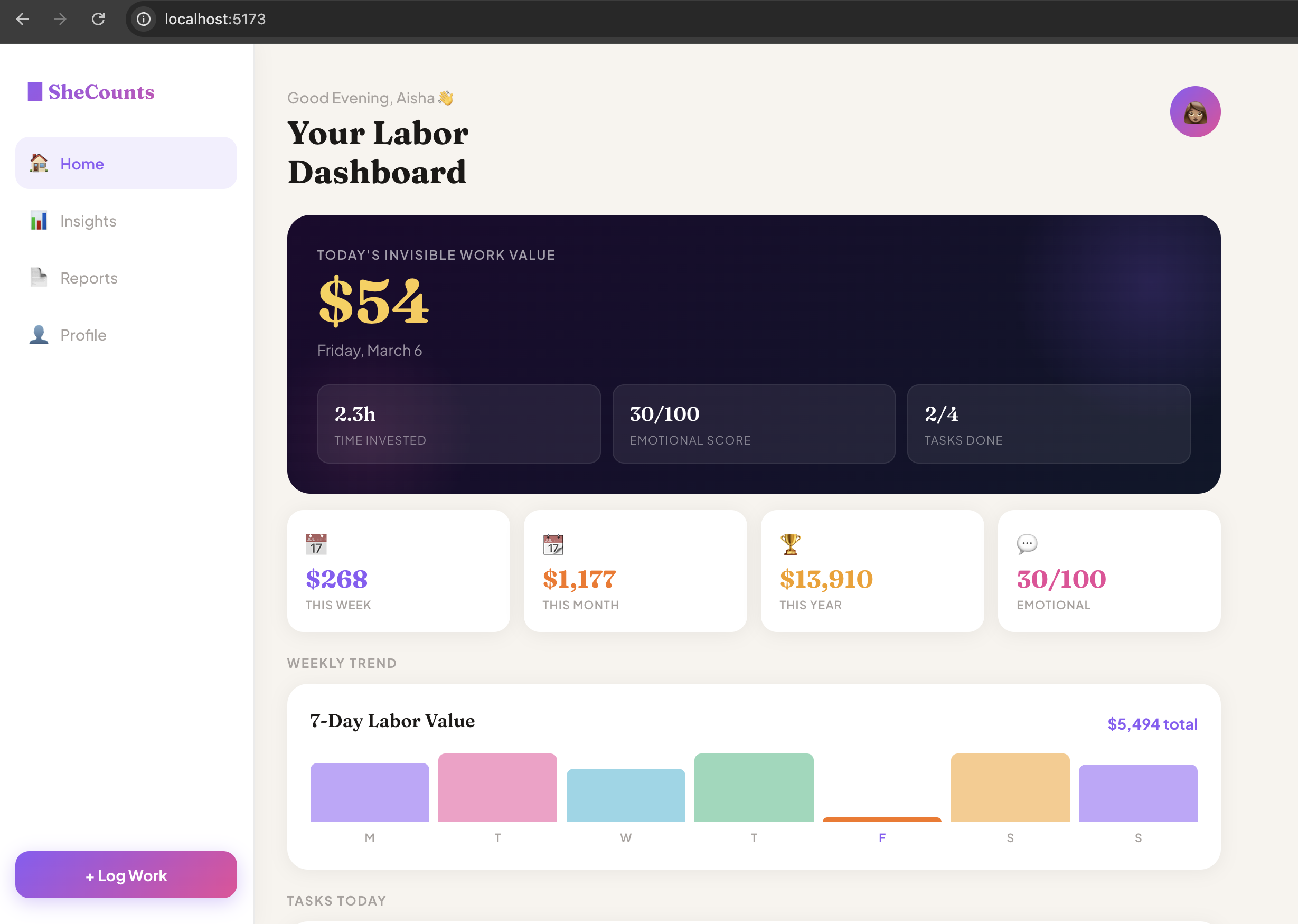Click the trophy icon on the This Year card
Screen dimensions: 1298x924
790,544
